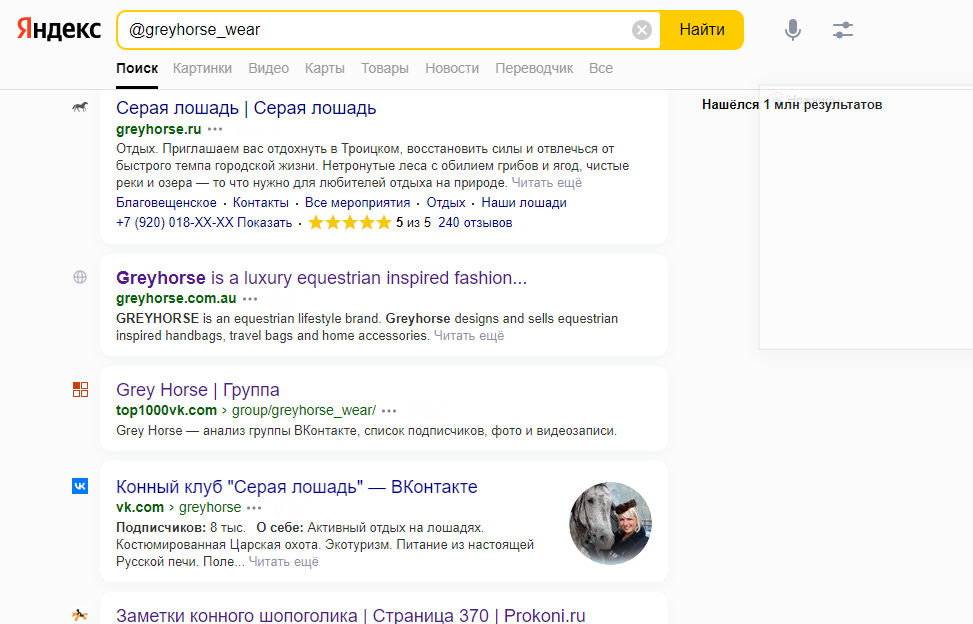Start voice search with the microphone icon

click(x=792, y=30)
